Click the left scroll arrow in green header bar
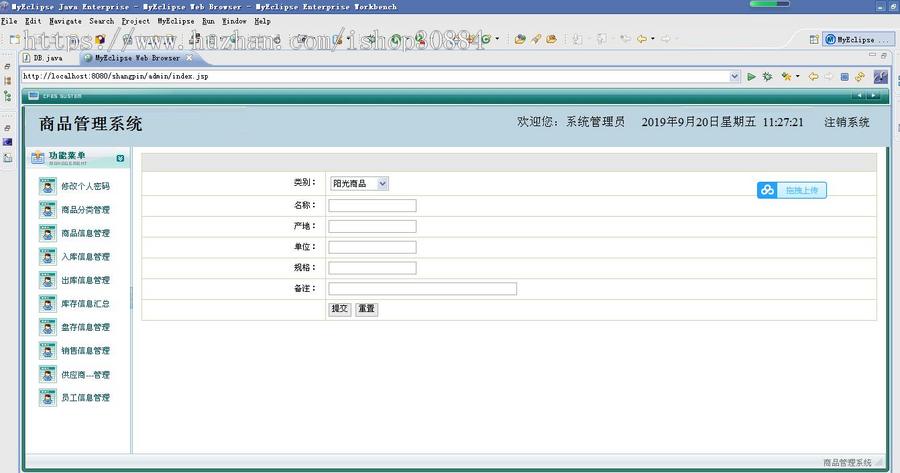900x473 pixels. [x=859, y=95]
